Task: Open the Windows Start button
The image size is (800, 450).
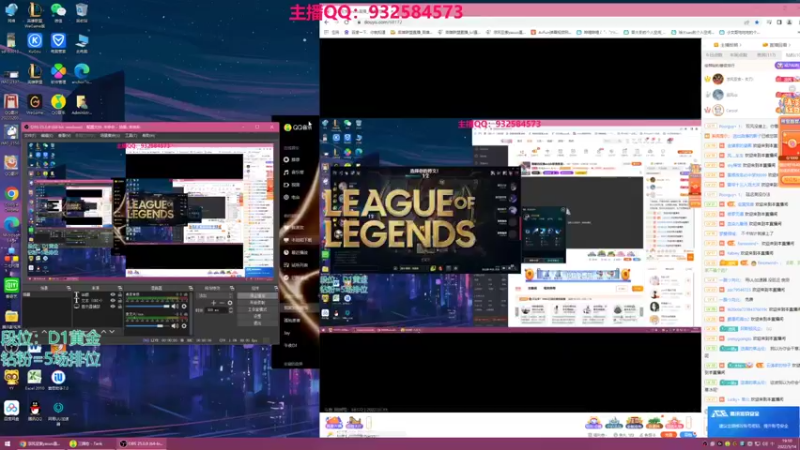Action: point(7,444)
